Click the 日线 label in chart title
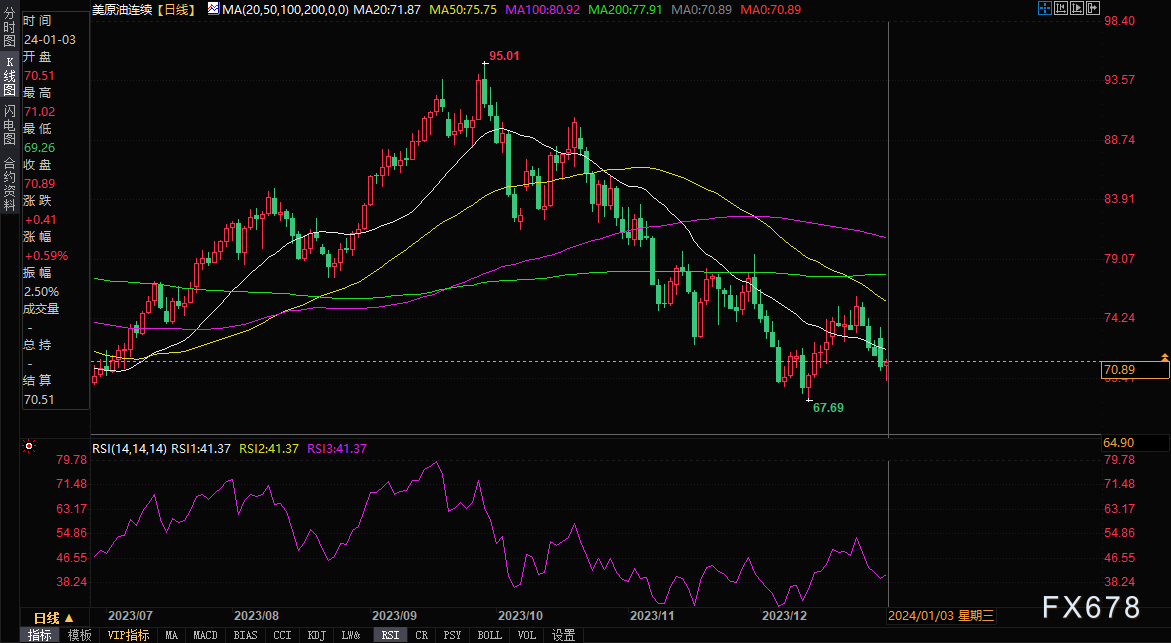 [x=176, y=10]
